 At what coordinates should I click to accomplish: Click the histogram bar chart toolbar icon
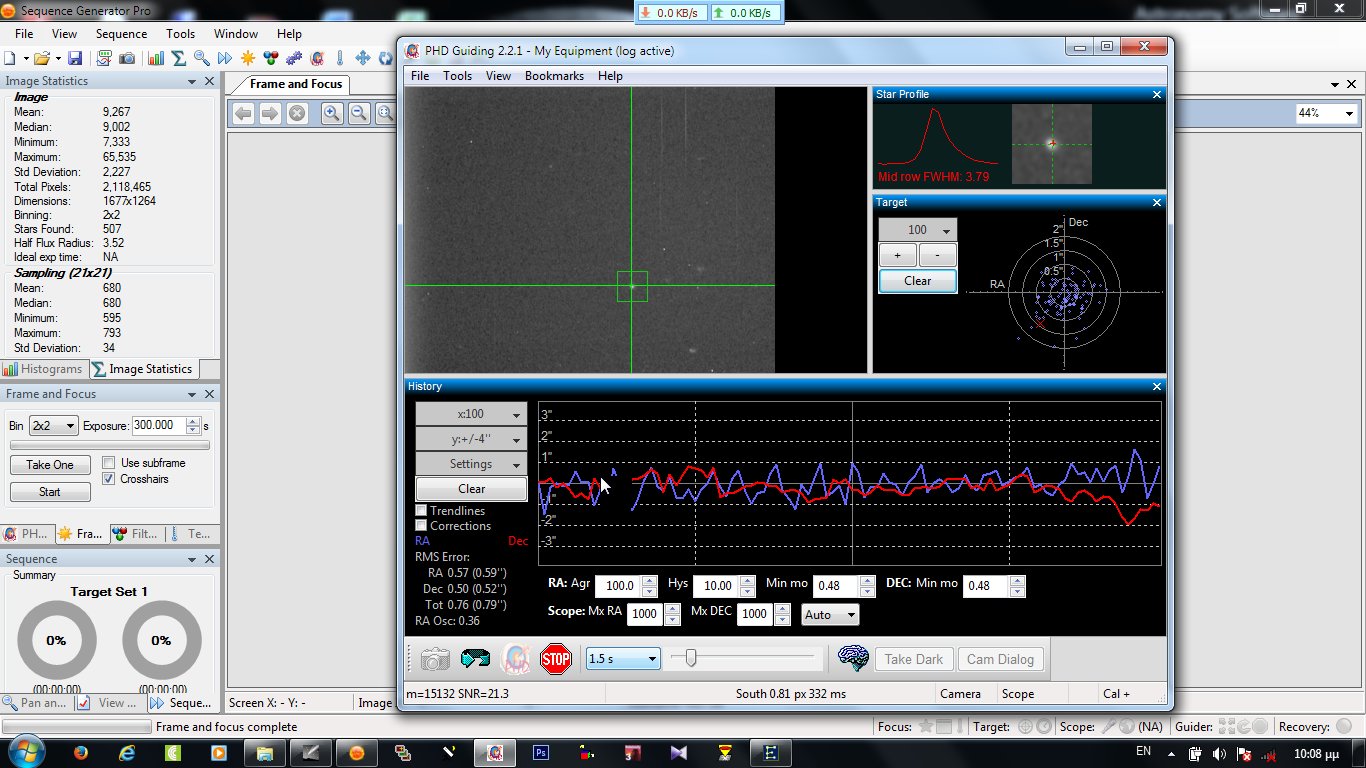click(x=155, y=59)
